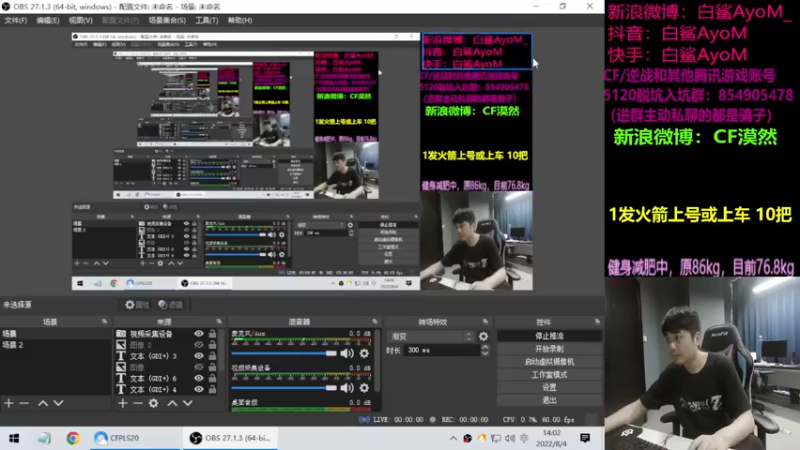The height and width of the screenshot is (450, 800).
Task: Open 设置 in controls panel
Action: [x=549, y=387]
